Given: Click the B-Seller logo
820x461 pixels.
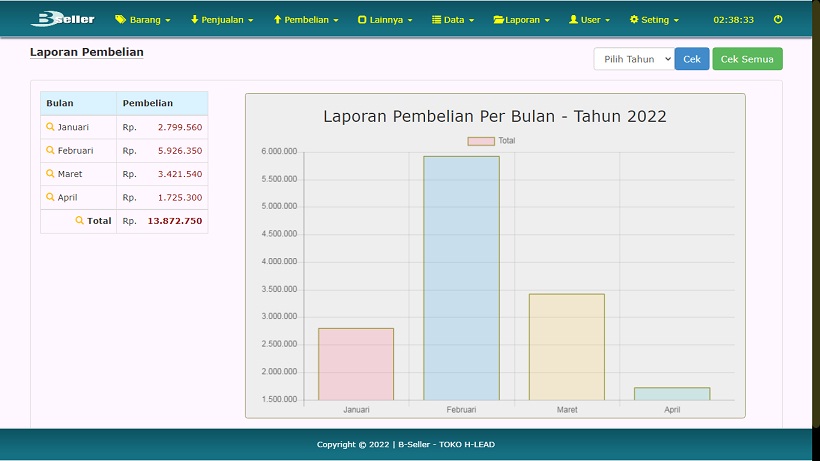Looking at the screenshot, I should pos(62,19).
